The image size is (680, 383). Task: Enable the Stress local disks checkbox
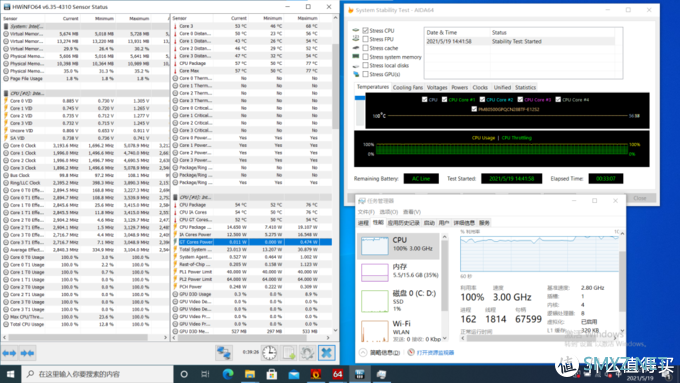[366, 65]
